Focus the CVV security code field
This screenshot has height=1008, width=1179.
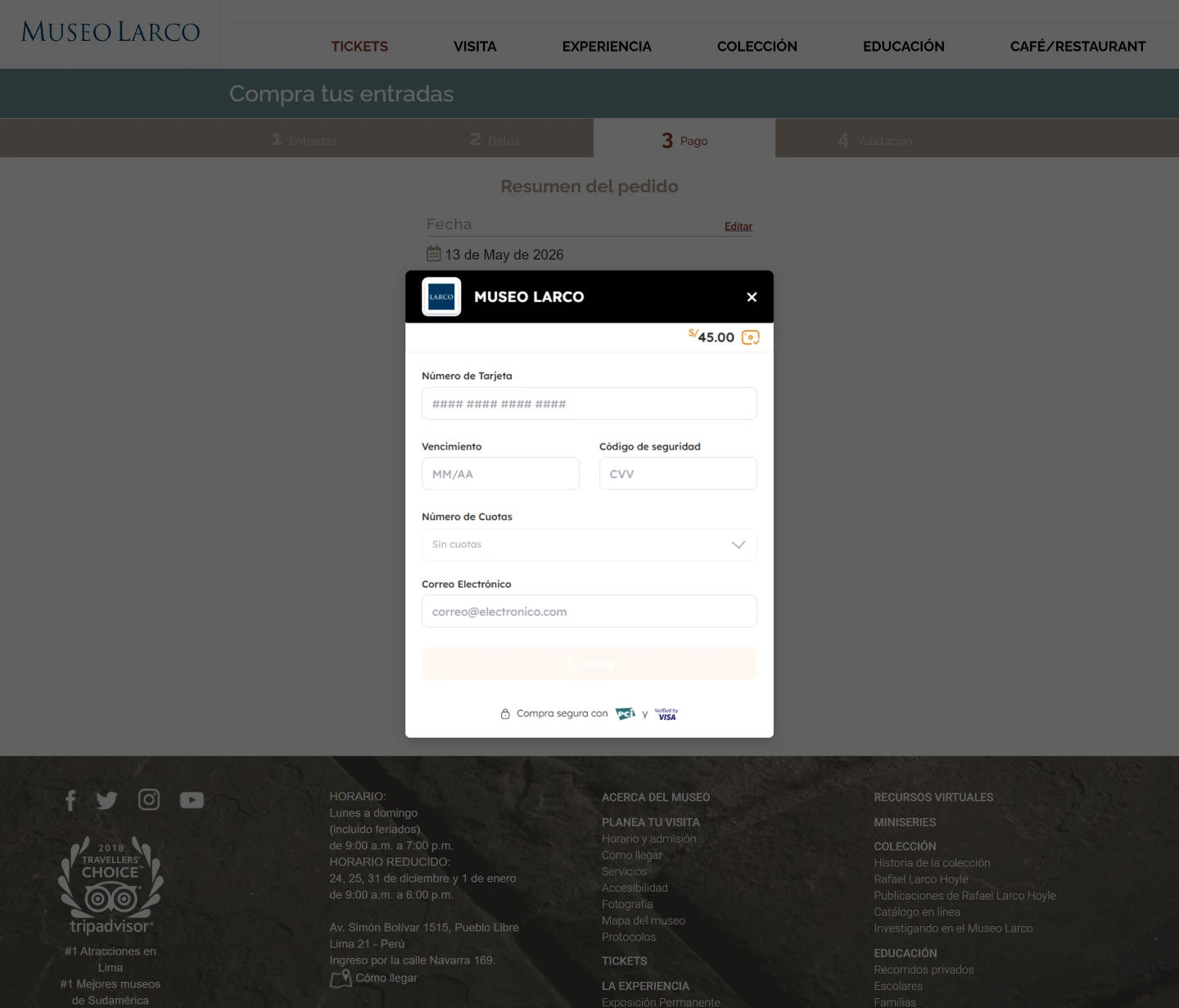pos(678,474)
